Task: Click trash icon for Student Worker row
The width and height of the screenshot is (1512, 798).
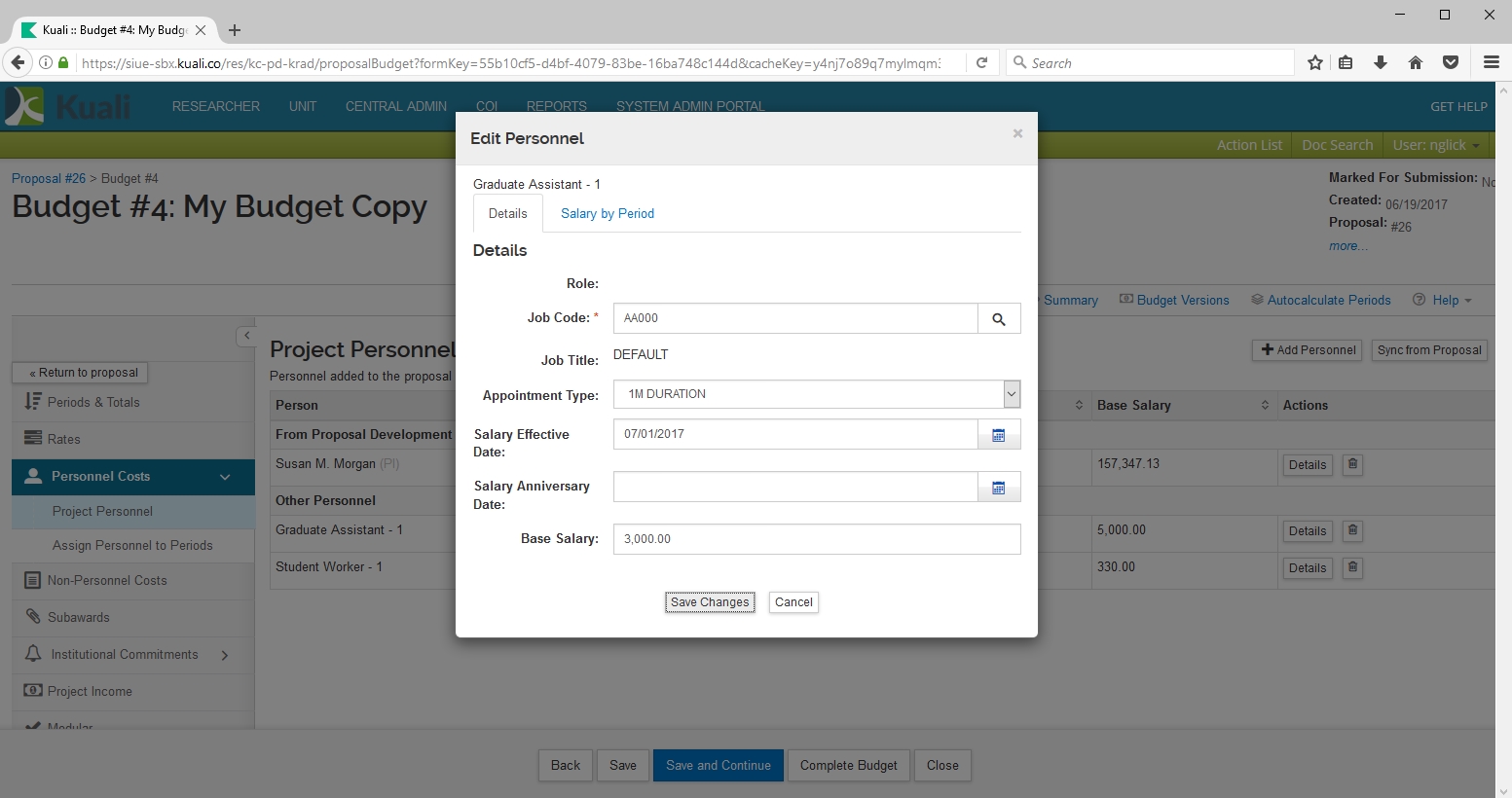Action: [1352, 567]
